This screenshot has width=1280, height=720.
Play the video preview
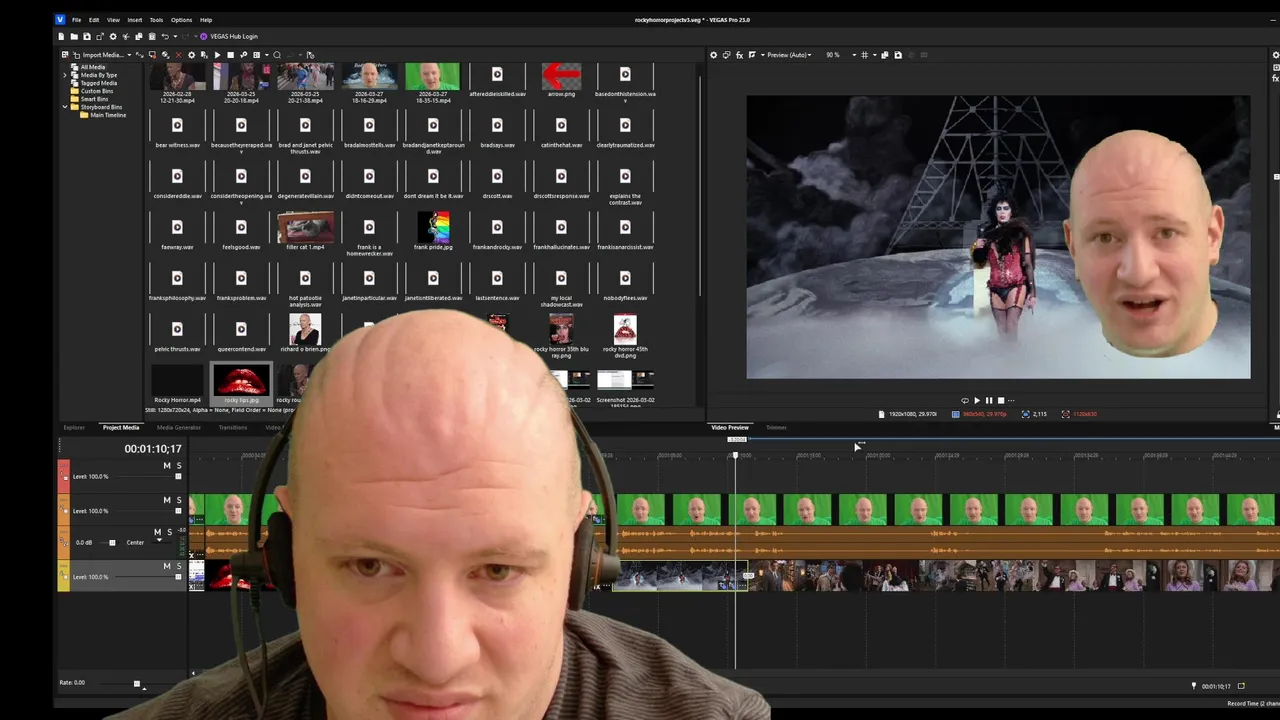pyautogui.click(x=977, y=400)
